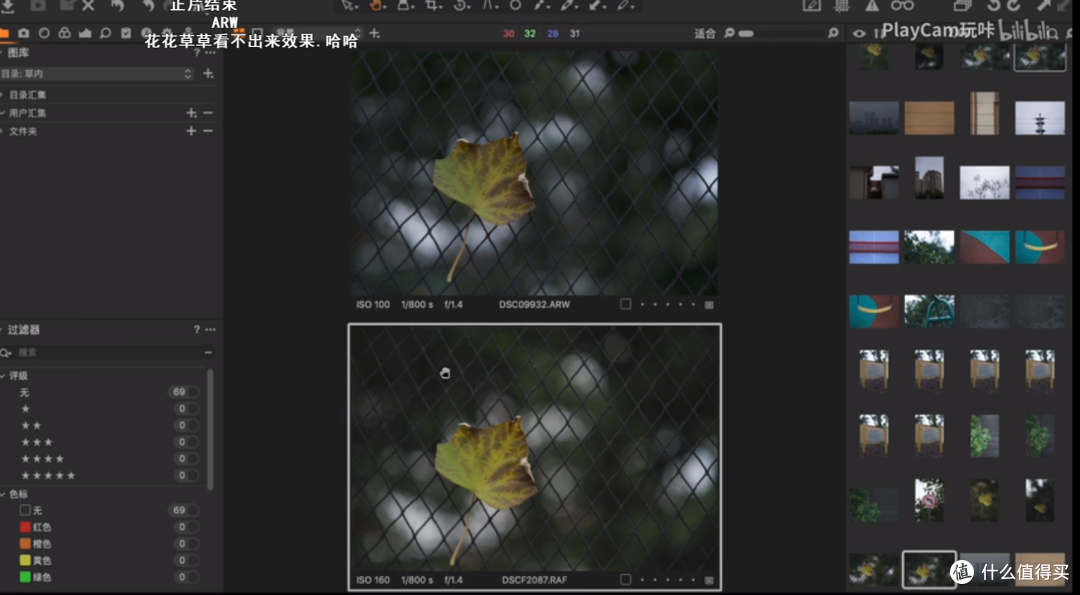1080x595 pixels.
Task: Toggle browser eye visibility icon
Action: [x=859, y=33]
